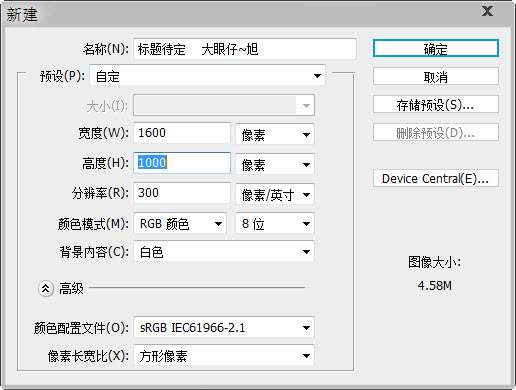
Task: Click the 名称(N) name input field
Action: click(x=245, y=49)
